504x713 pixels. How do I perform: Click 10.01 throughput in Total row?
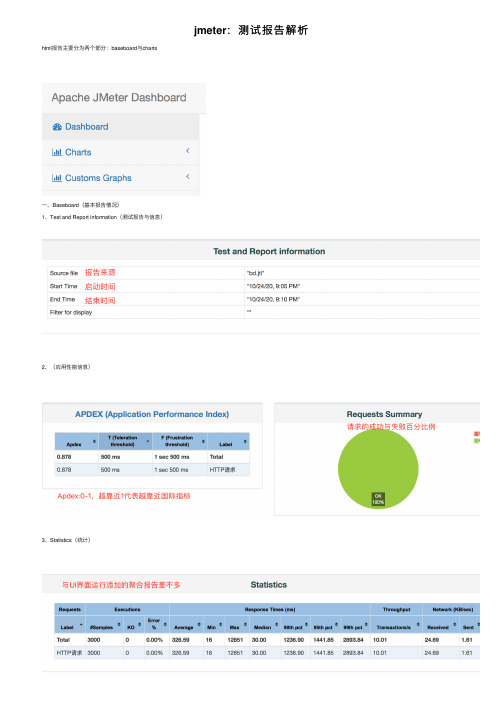pyautogui.click(x=380, y=640)
